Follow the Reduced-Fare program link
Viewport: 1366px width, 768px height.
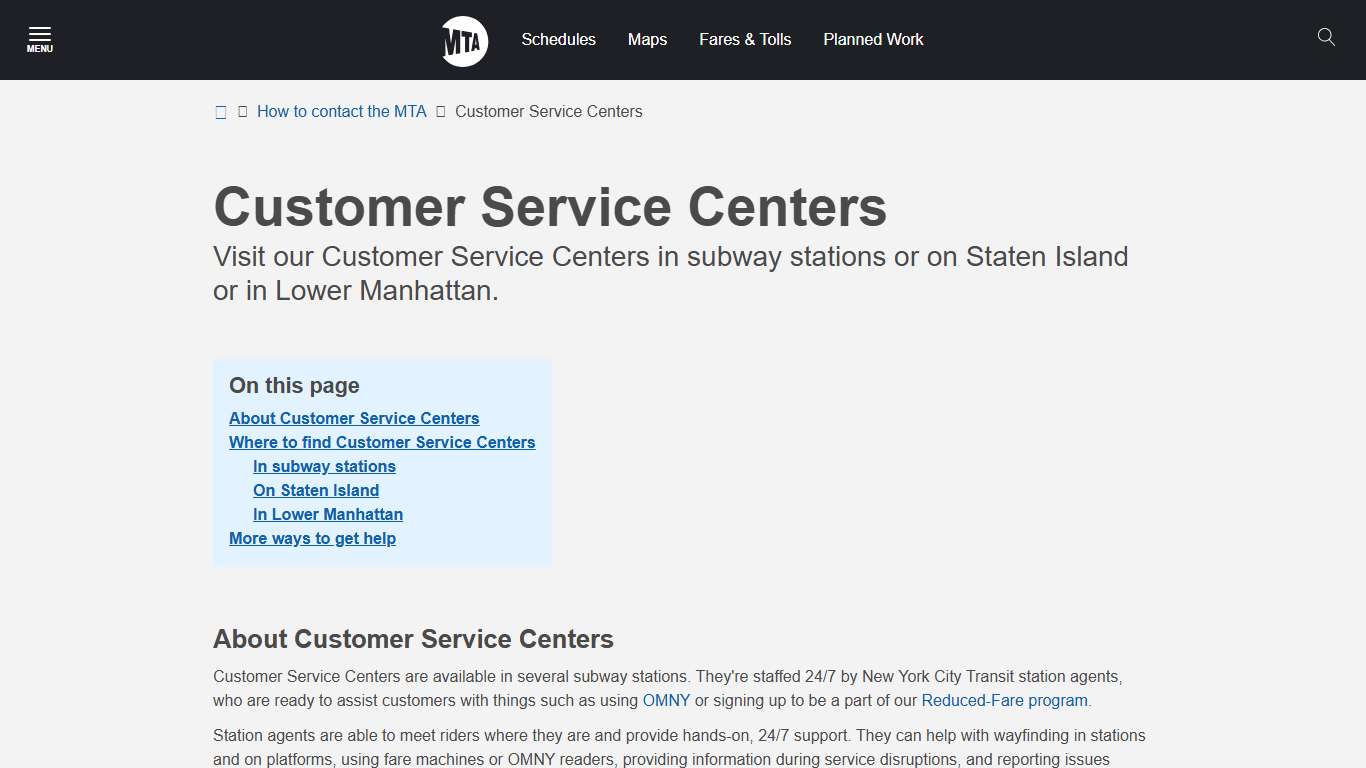(x=1004, y=700)
